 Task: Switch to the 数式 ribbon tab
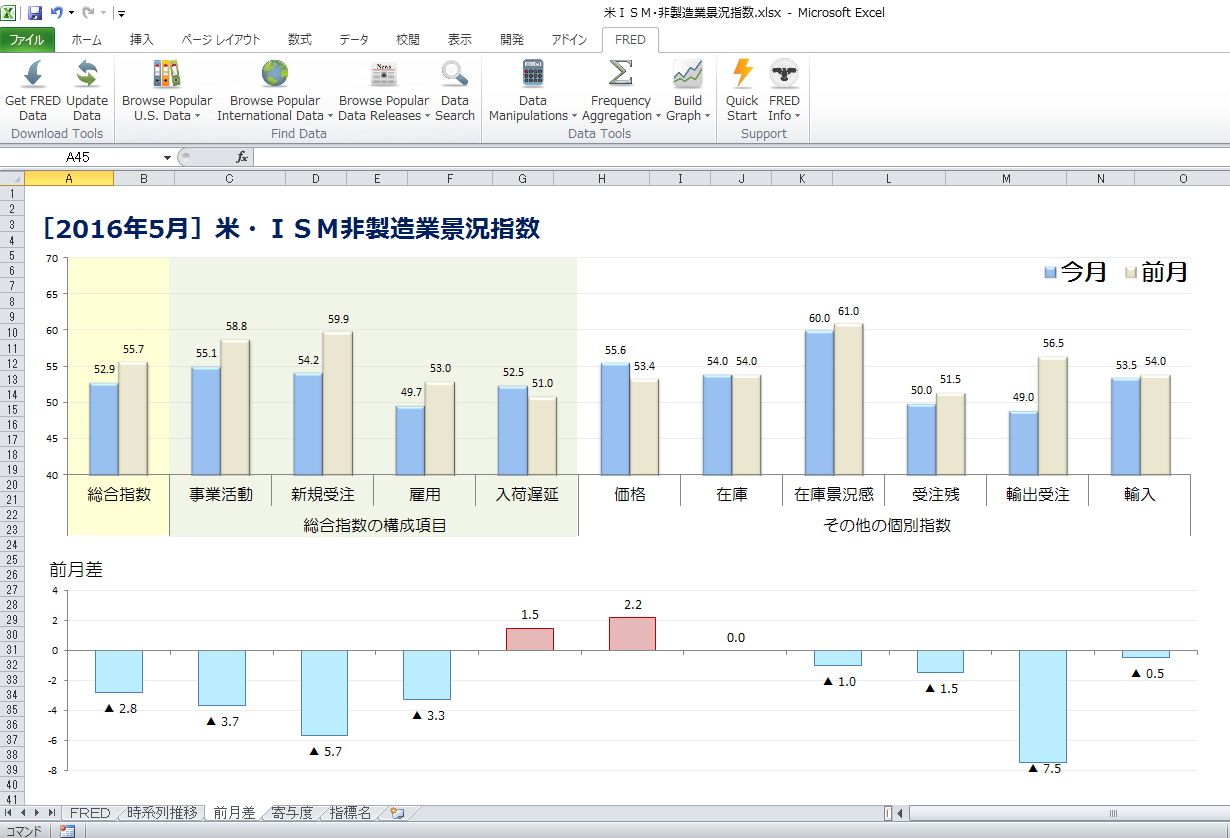point(299,40)
